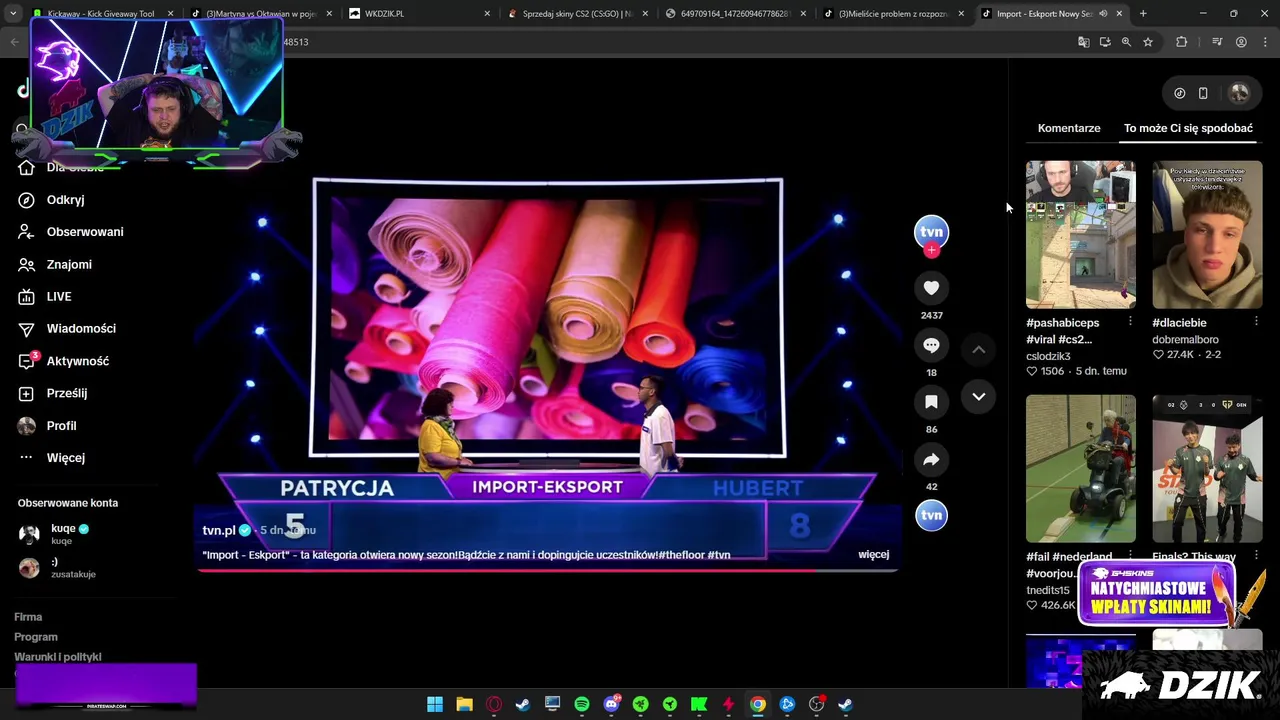Go to previous video arrow
Viewport: 1280px width, 720px height.
click(979, 349)
